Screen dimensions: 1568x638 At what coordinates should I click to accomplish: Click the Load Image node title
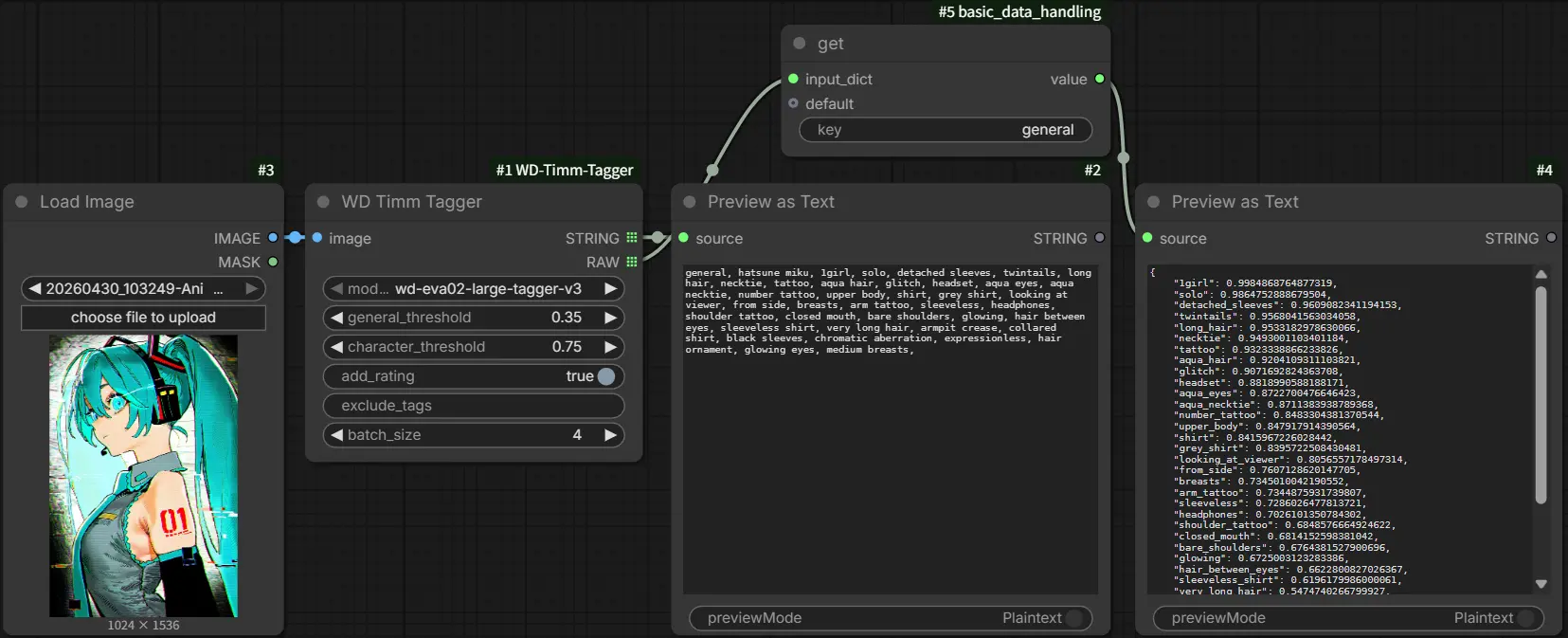coord(87,202)
